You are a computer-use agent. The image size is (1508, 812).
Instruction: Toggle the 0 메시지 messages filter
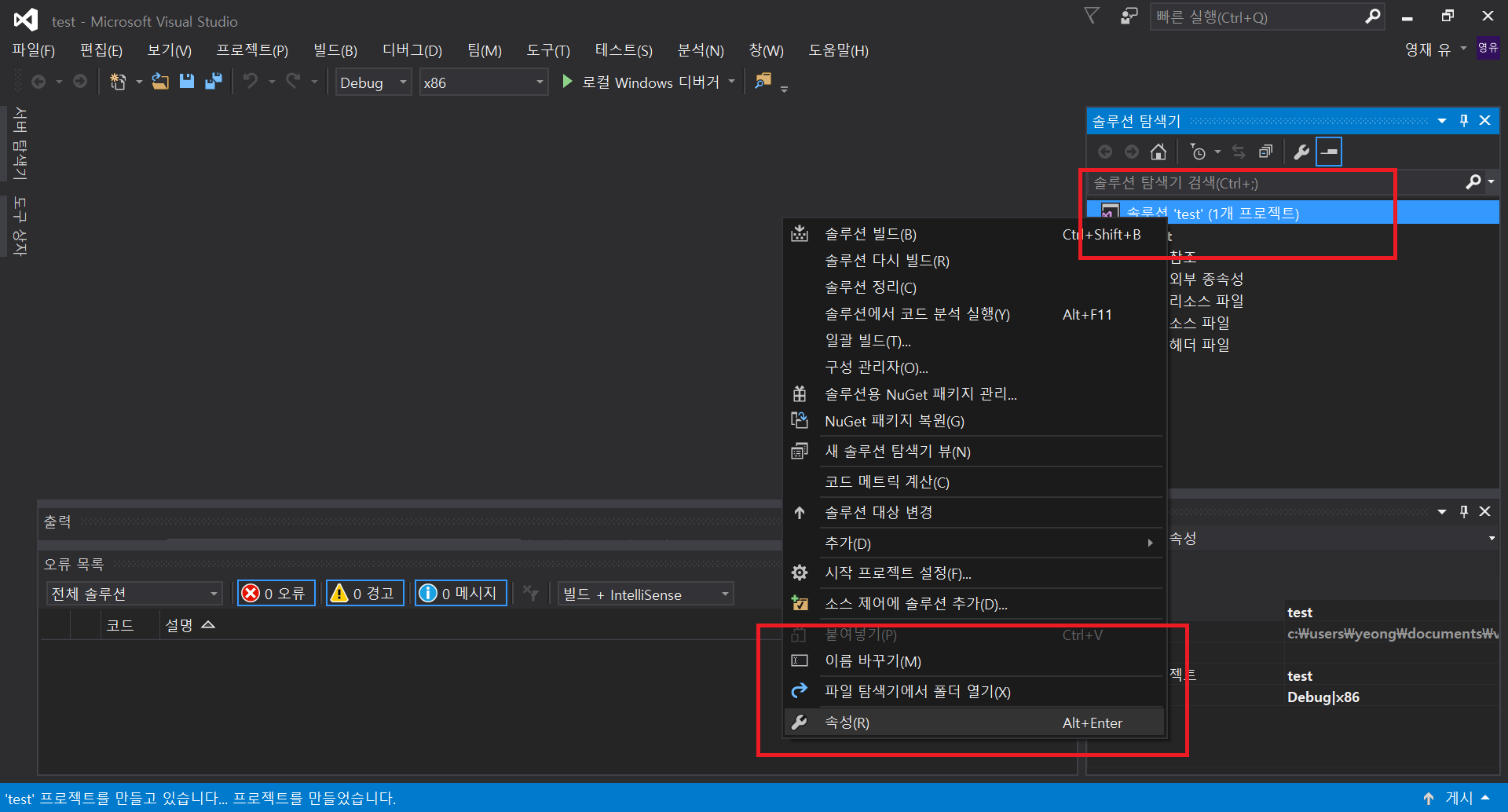tap(461, 594)
